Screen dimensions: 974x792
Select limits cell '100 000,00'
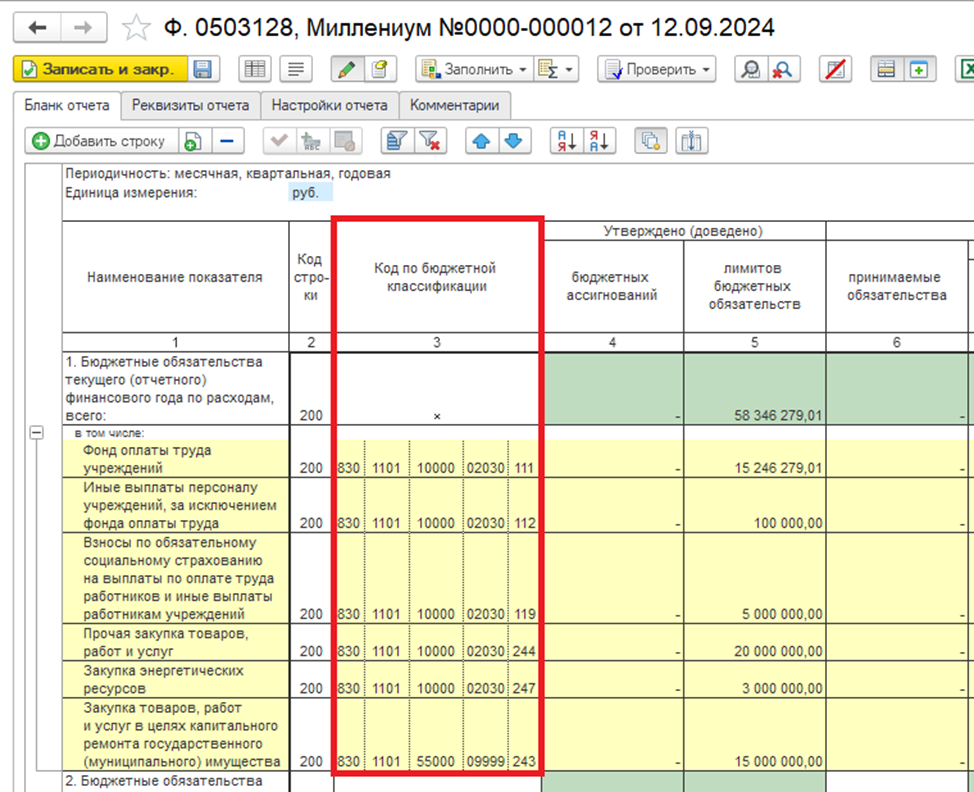(x=754, y=504)
